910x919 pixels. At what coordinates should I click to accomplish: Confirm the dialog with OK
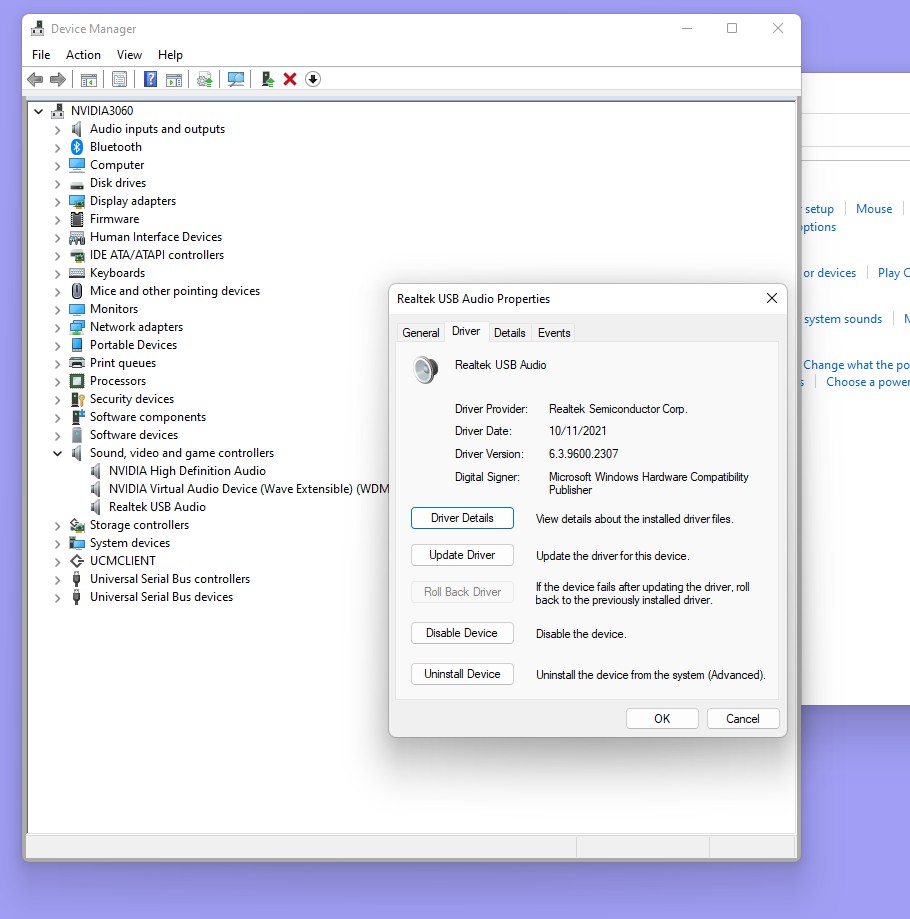pos(662,719)
